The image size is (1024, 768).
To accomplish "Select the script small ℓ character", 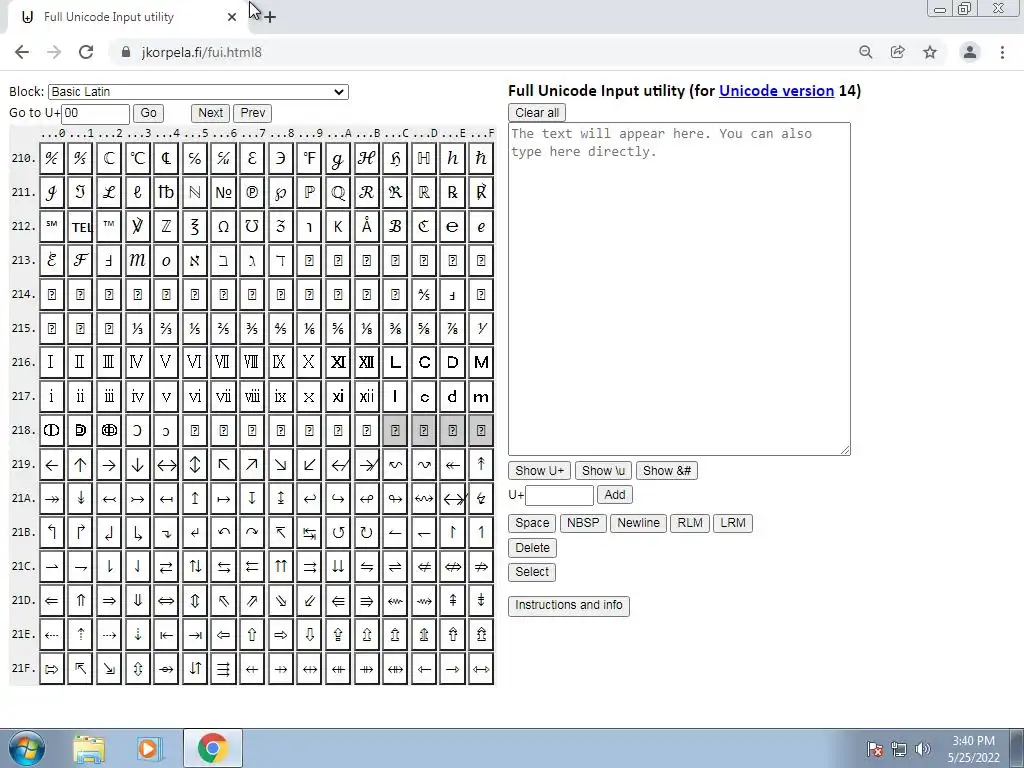I will 137,193.
